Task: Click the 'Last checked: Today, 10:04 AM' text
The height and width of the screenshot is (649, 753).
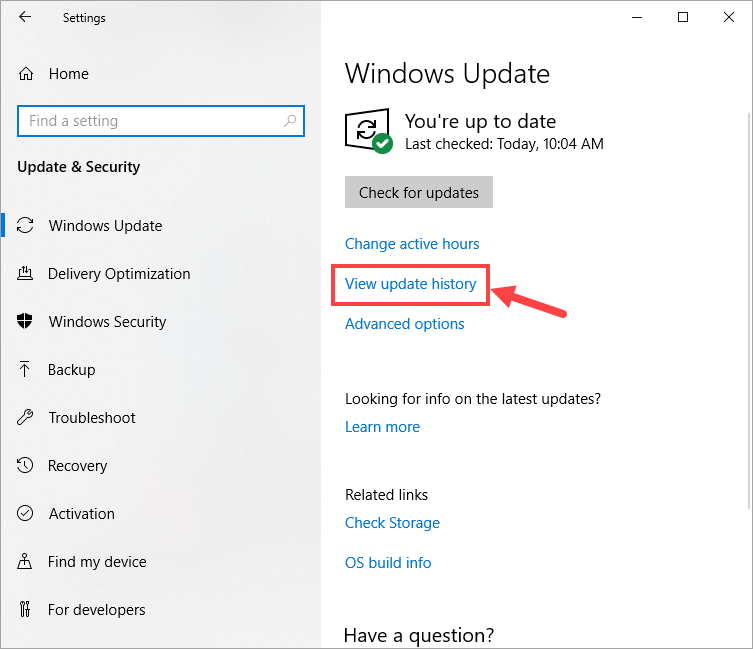Action: pyautogui.click(x=504, y=144)
